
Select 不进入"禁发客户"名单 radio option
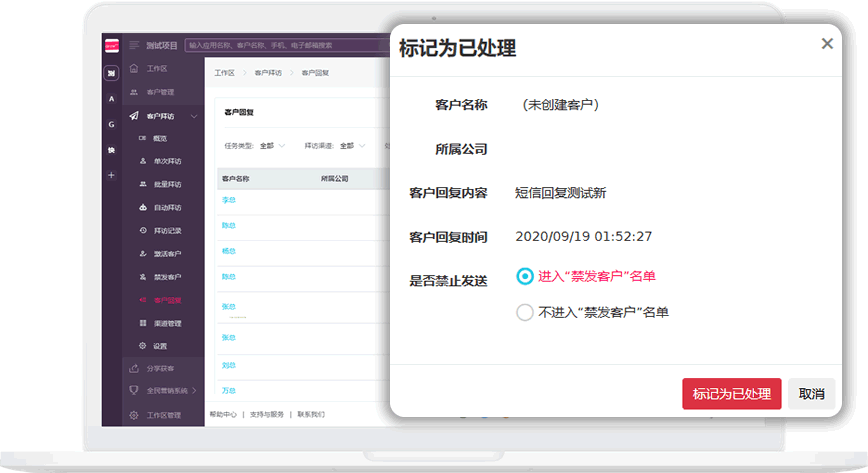click(x=525, y=312)
